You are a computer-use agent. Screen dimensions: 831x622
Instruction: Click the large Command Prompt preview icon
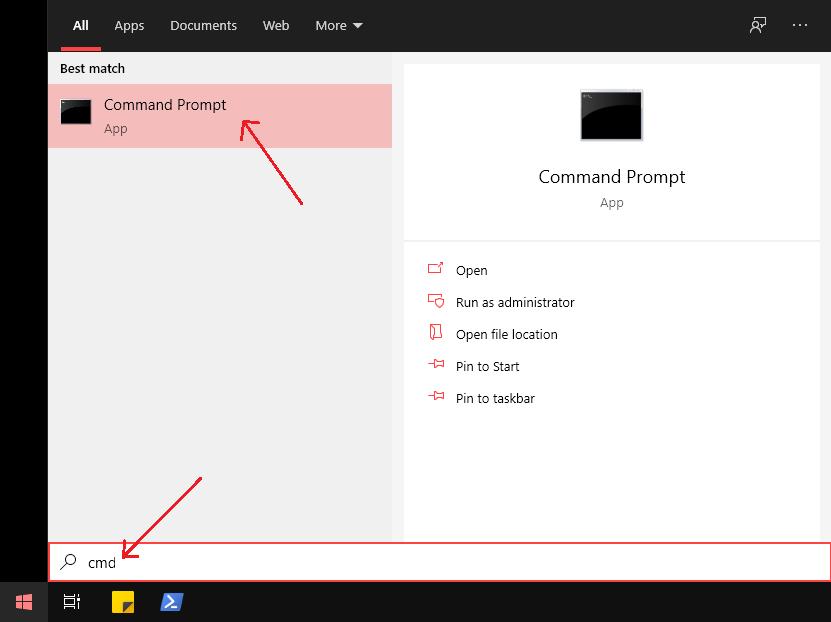[x=612, y=115]
